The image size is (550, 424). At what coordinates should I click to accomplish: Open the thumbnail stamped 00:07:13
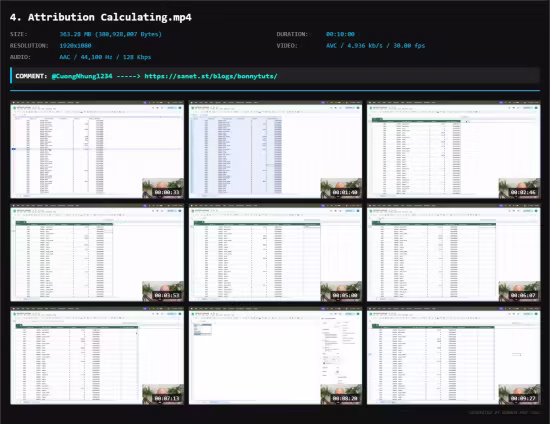(97, 356)
